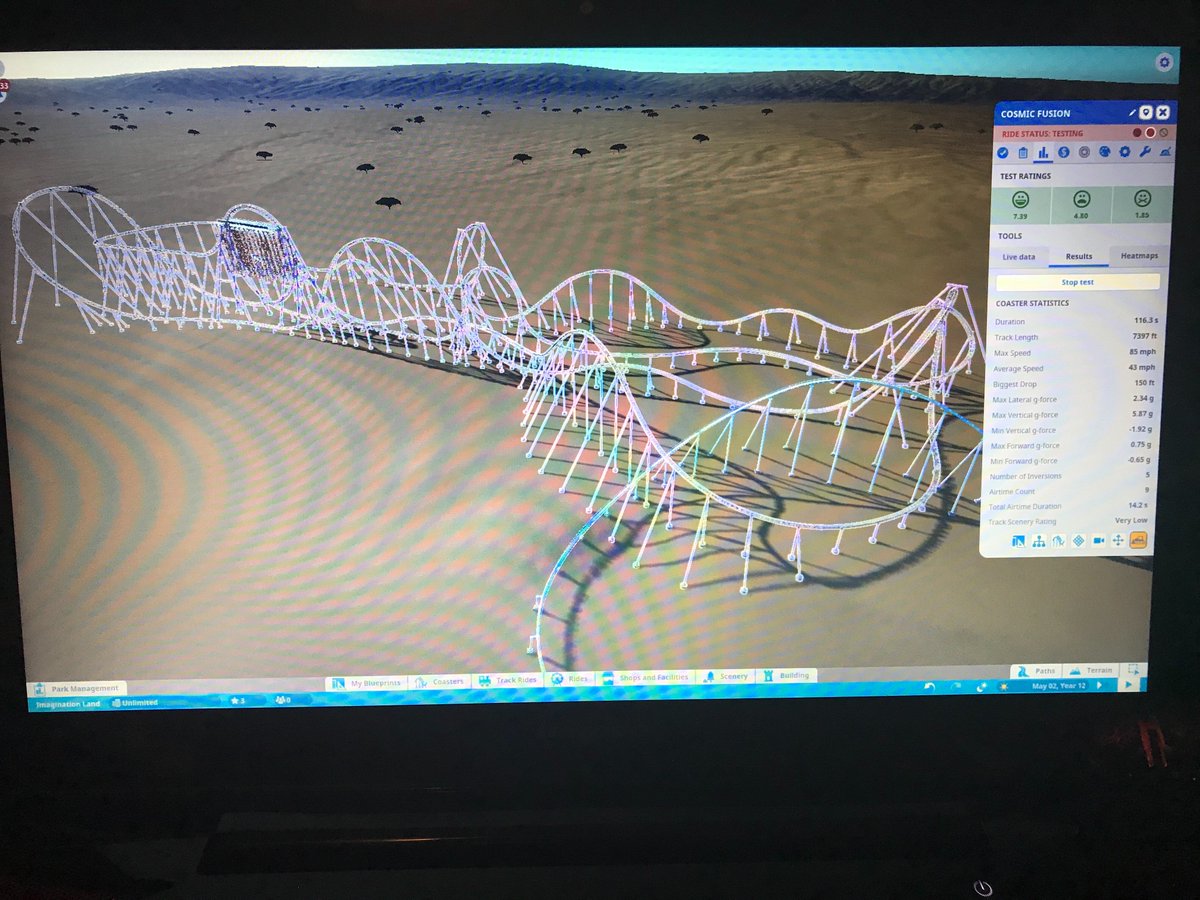Open the ride statistics bar-chart tab
This screenshot has height=900, width=1200.
pos(1043,153)
